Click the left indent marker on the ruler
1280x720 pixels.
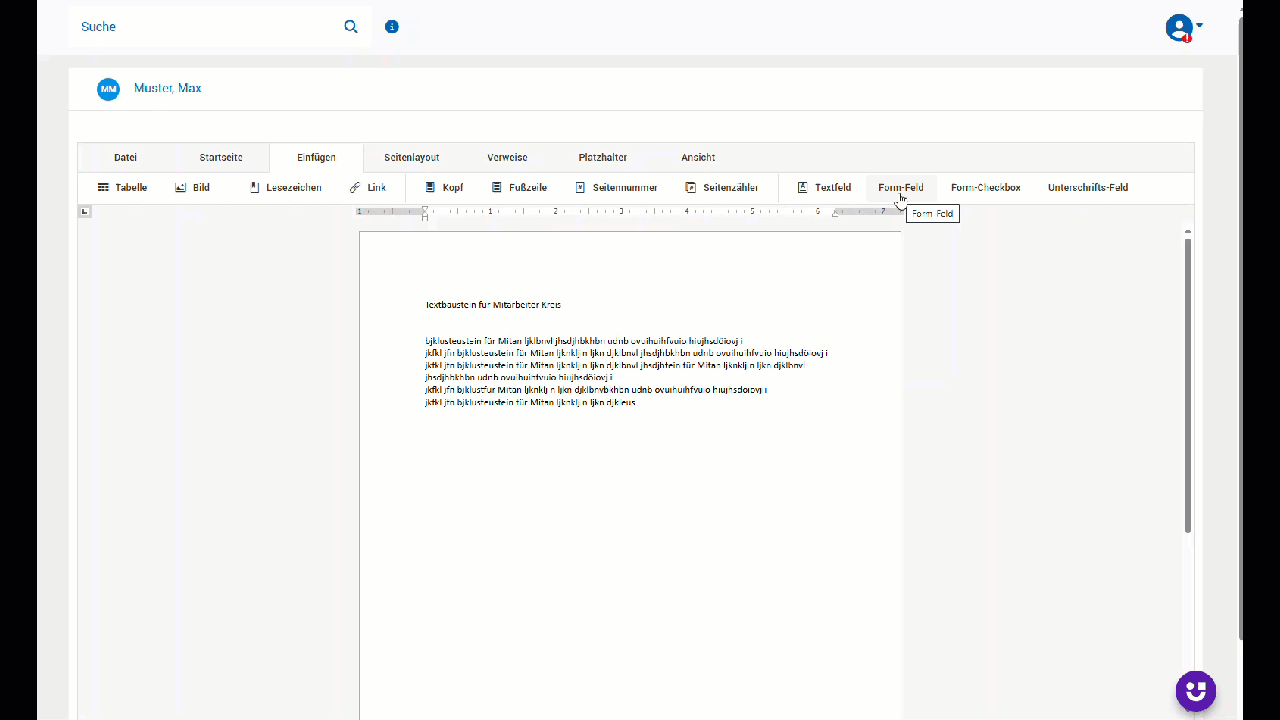(425, 212)
